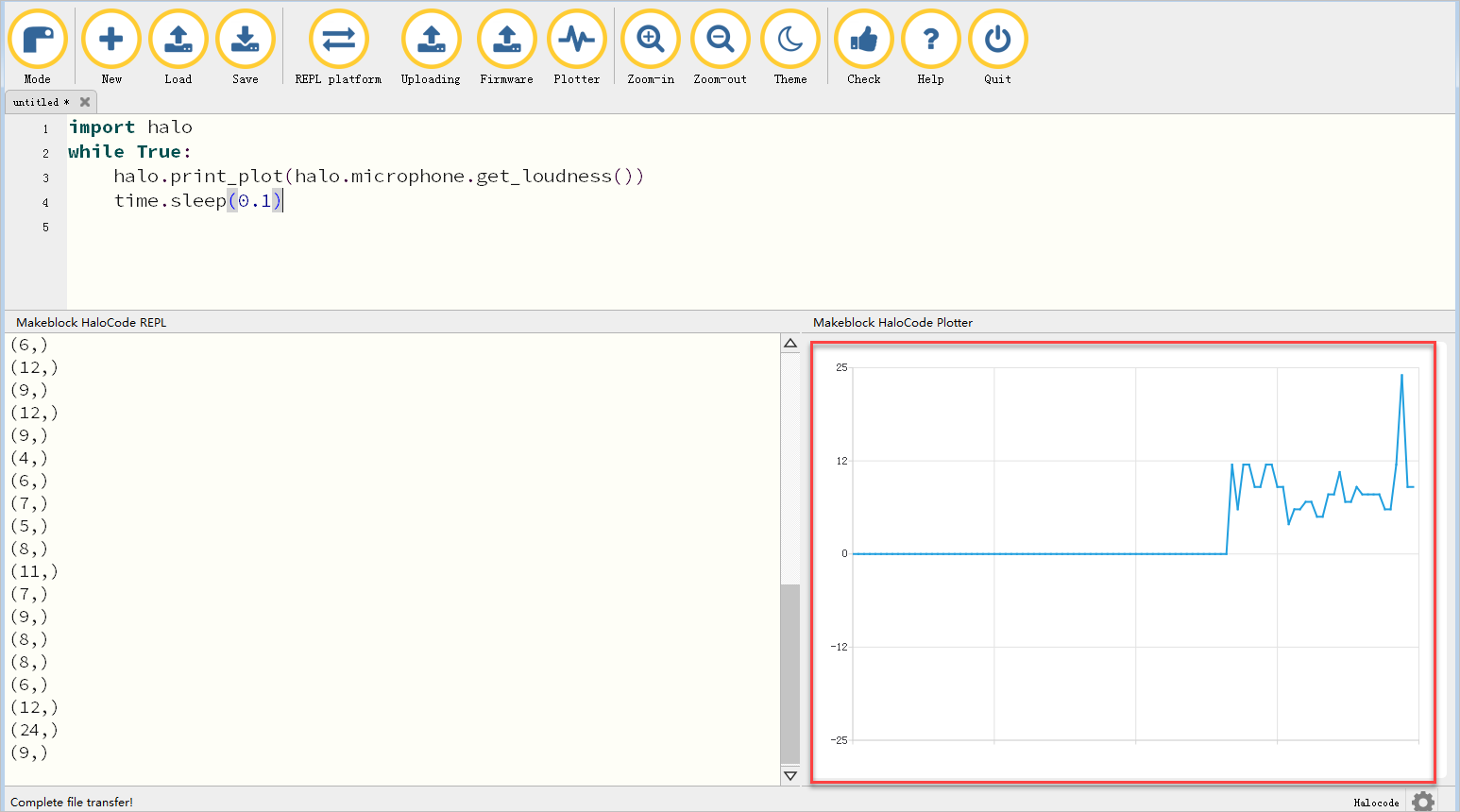The width and height of the screenshot is (1460, 812).
Task: Toggle the Plotter panel
Action: tap(577, 40)
